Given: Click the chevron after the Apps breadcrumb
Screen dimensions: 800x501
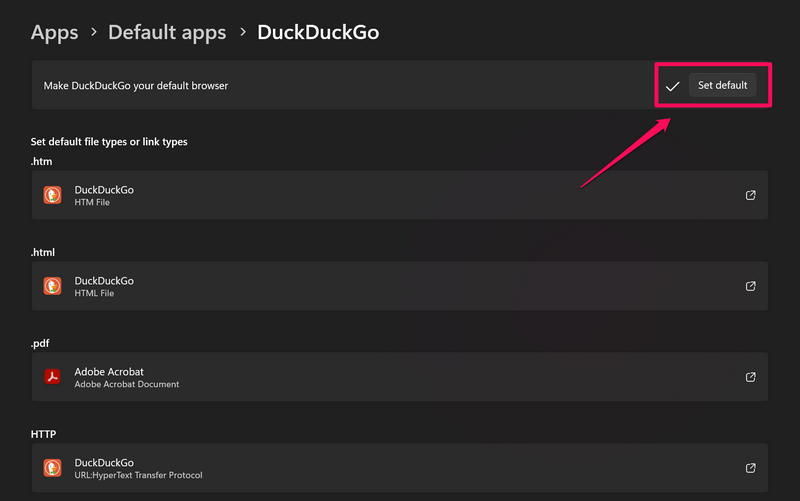Looking at the screenshot, I should [93, 33].
